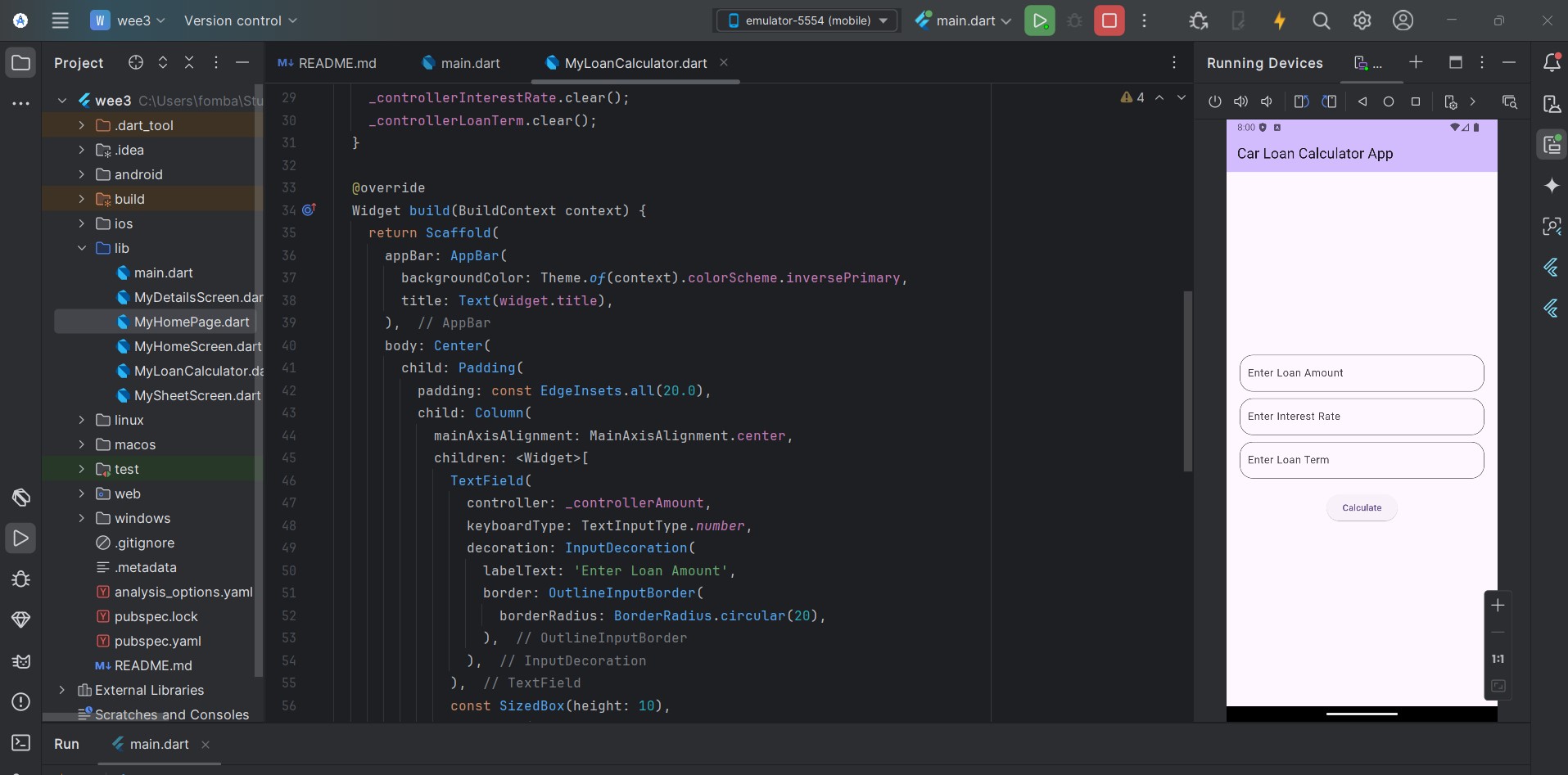Screen dimensions: 1568x775
Task: Tap Calculate button in emulator
Action: (x=1362, y=507)
